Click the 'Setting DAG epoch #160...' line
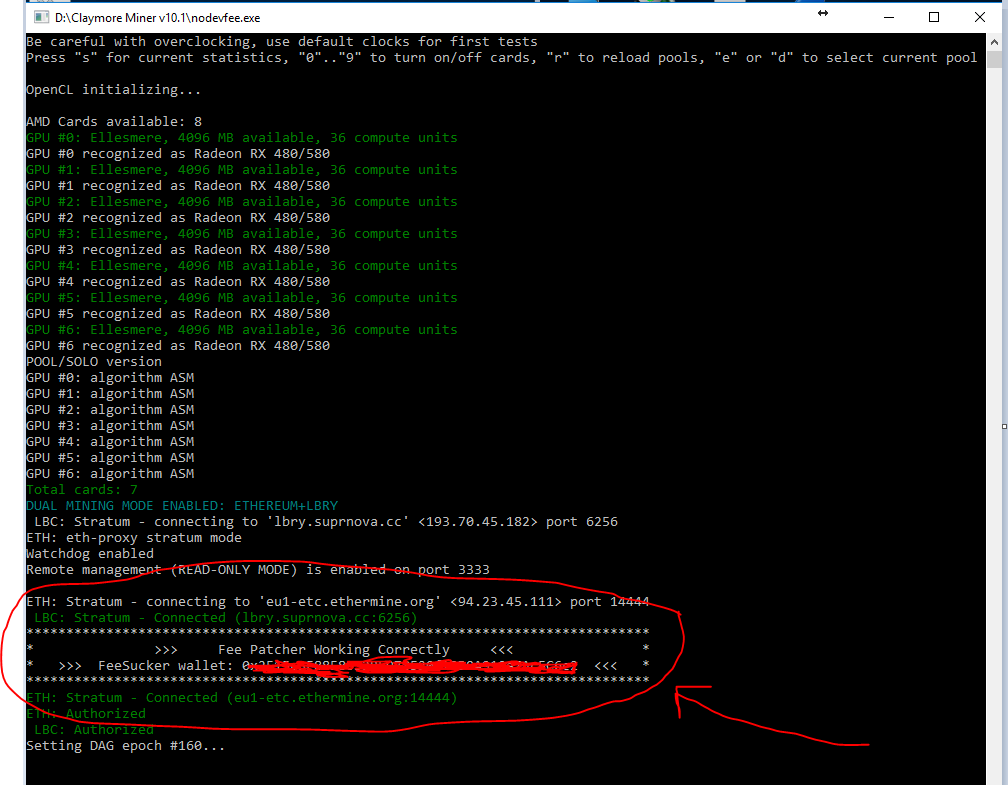This screenshot has height=785, width=1008. tap(126, 746)
